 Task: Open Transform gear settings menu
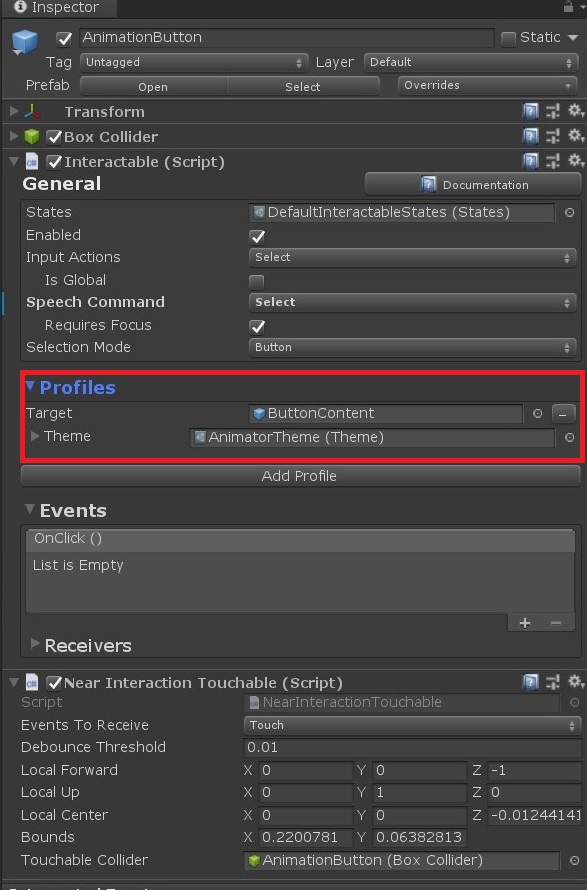[576, 111]
